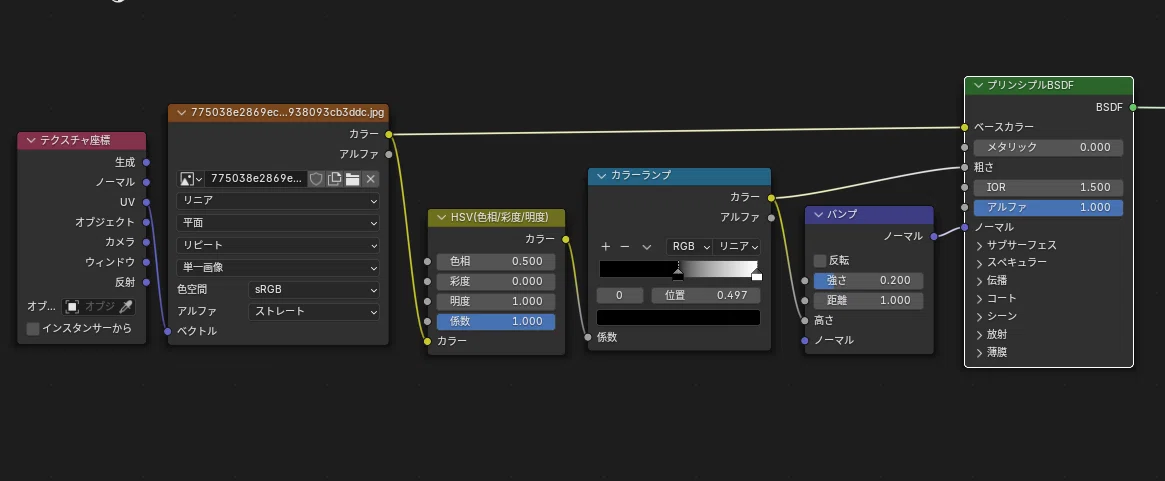
Task: Select the black color stop marker
Action: (x=678, y=274)
